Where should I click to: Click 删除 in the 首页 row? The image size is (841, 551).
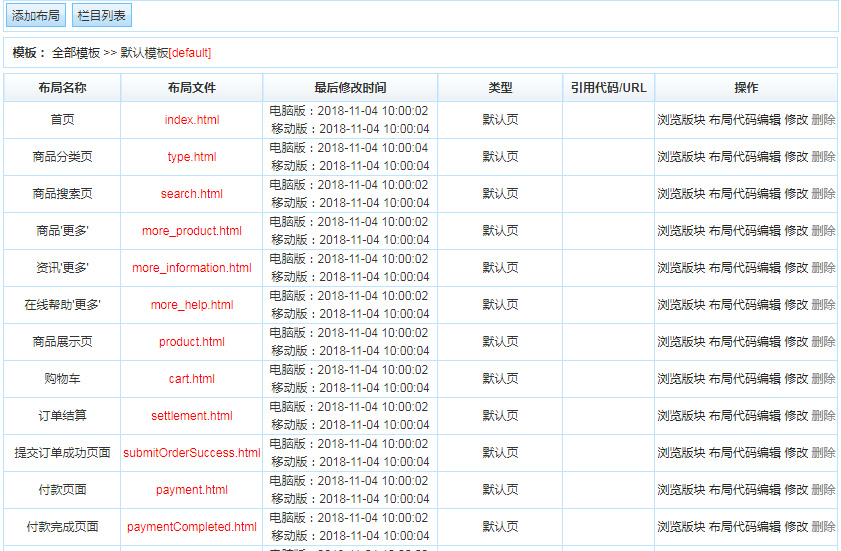tap(823, 120)
